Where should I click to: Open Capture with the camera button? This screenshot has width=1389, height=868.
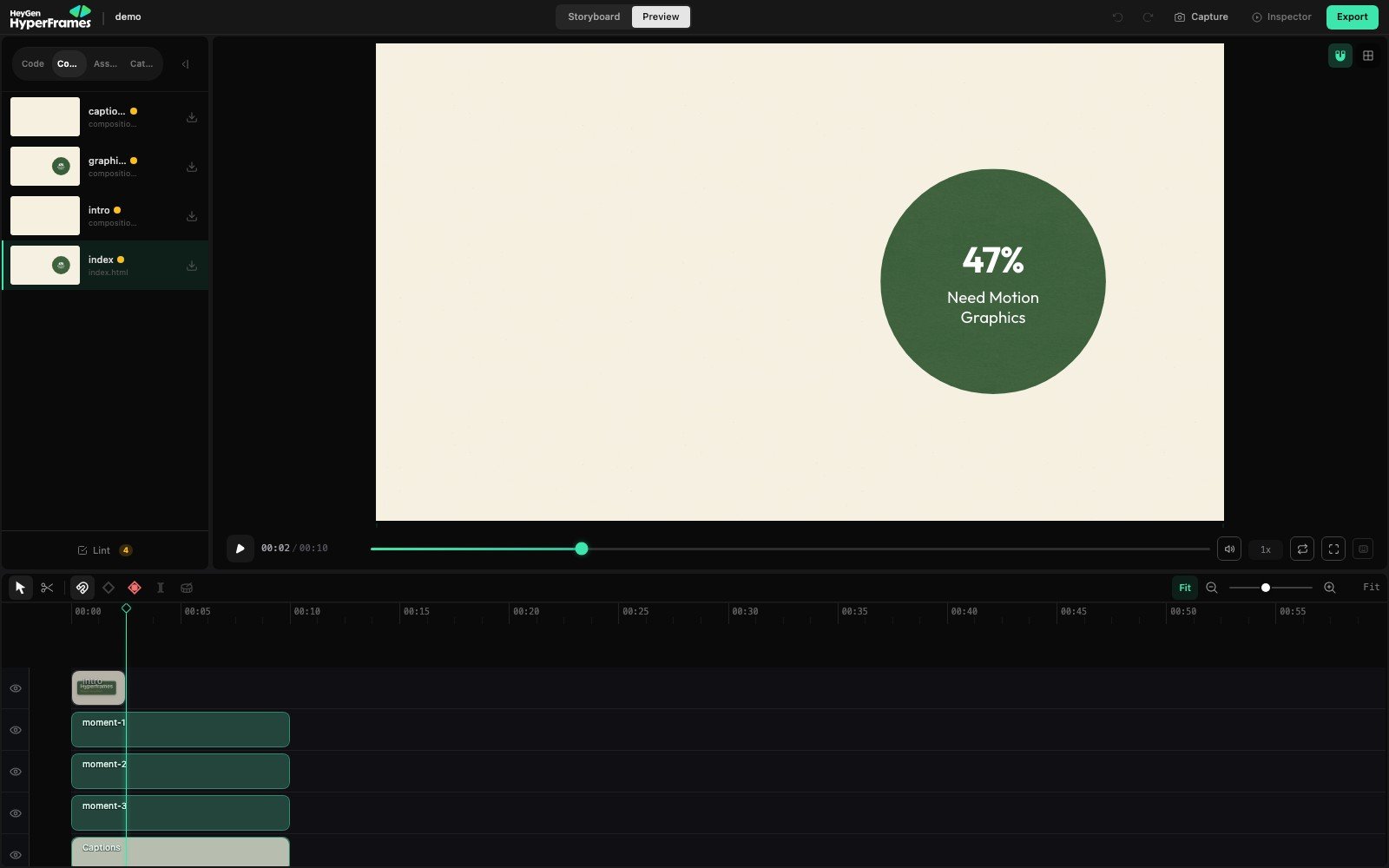pyautogui.click(x=1201, y=16)
